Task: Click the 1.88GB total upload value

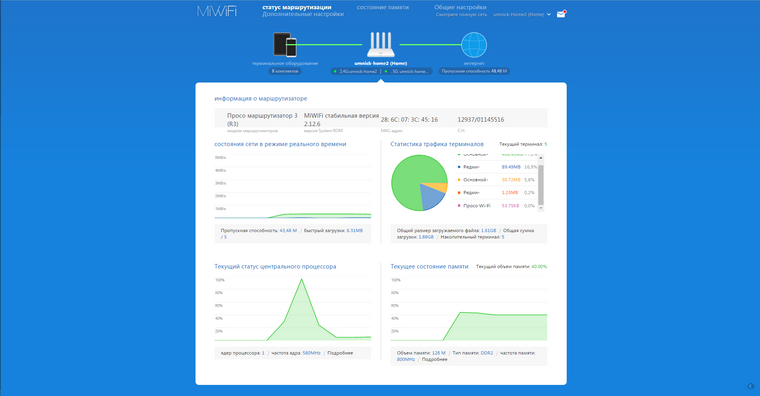Action: pyautogui.click(x=426, y=237)
